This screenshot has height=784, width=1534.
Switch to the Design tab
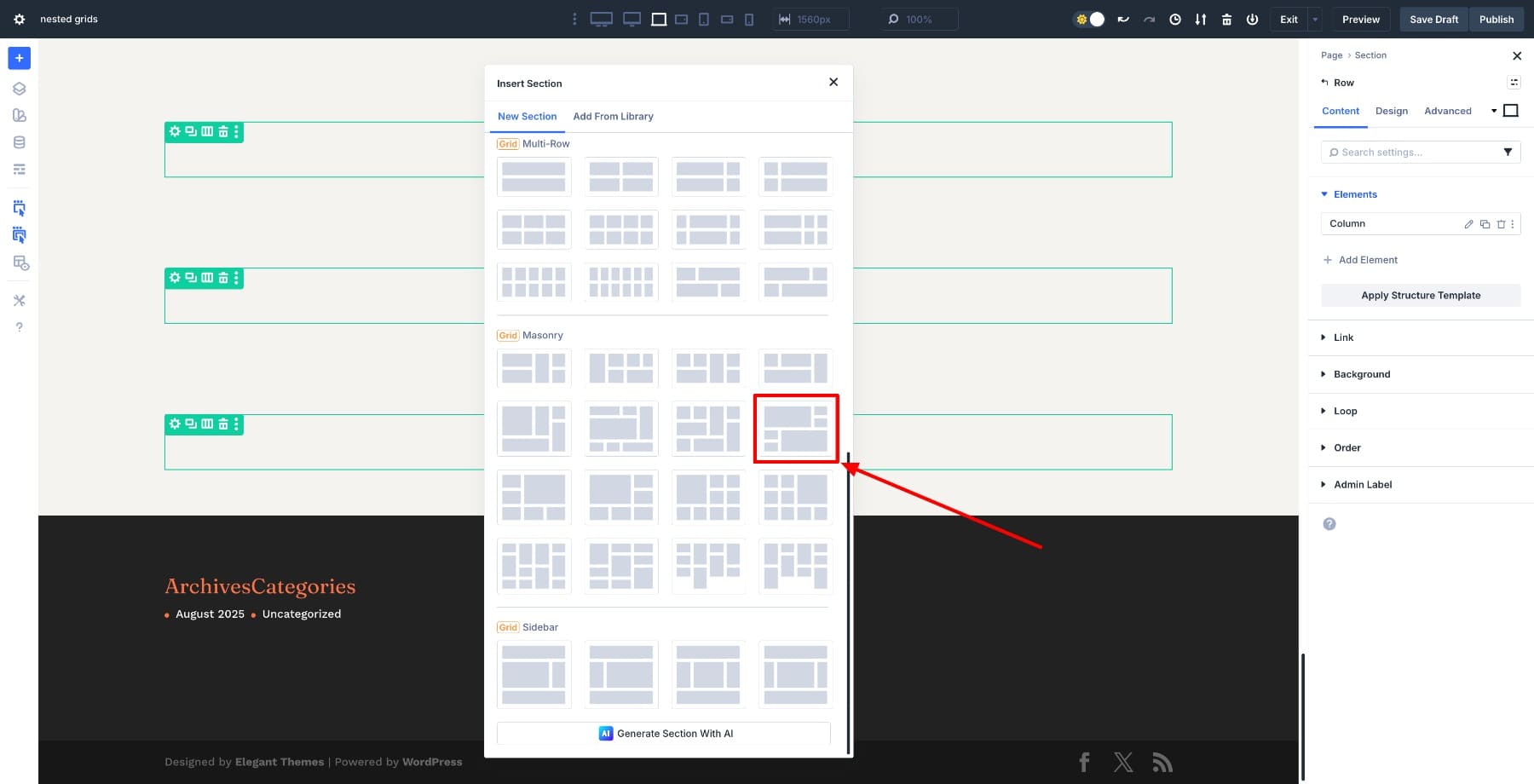[1392, 111]
